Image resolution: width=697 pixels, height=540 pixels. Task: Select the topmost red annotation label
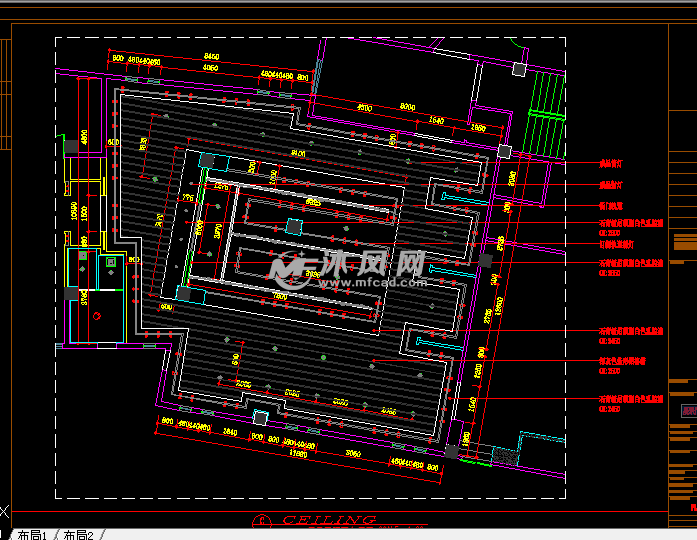608,161
